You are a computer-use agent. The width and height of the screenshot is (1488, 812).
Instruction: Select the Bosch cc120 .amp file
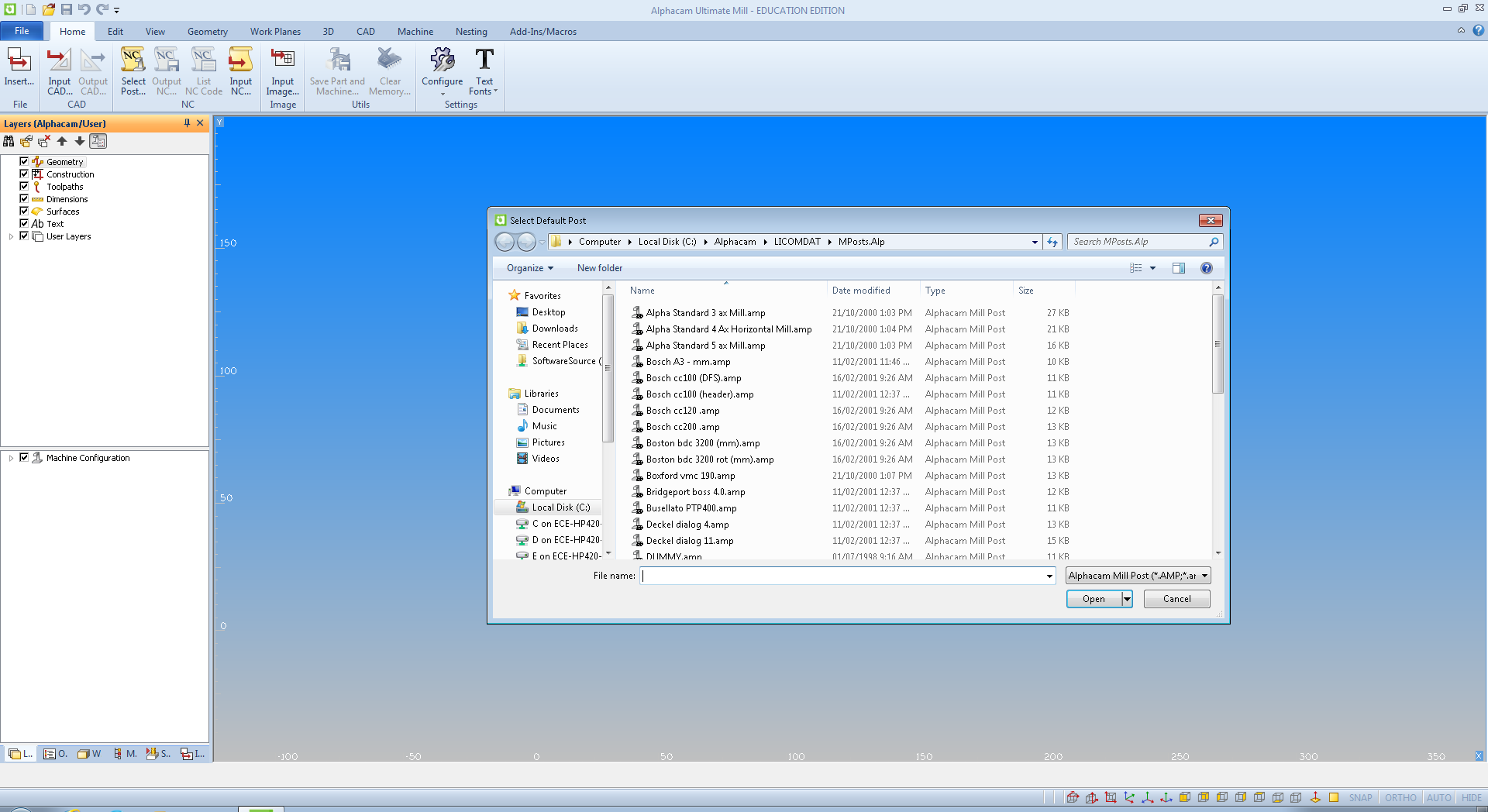tap(682, 411)
